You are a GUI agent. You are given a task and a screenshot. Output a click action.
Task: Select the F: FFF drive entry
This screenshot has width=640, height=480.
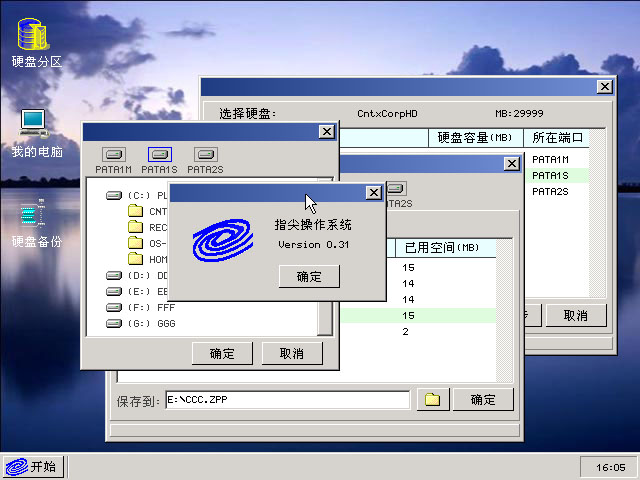tap(140, 307)
